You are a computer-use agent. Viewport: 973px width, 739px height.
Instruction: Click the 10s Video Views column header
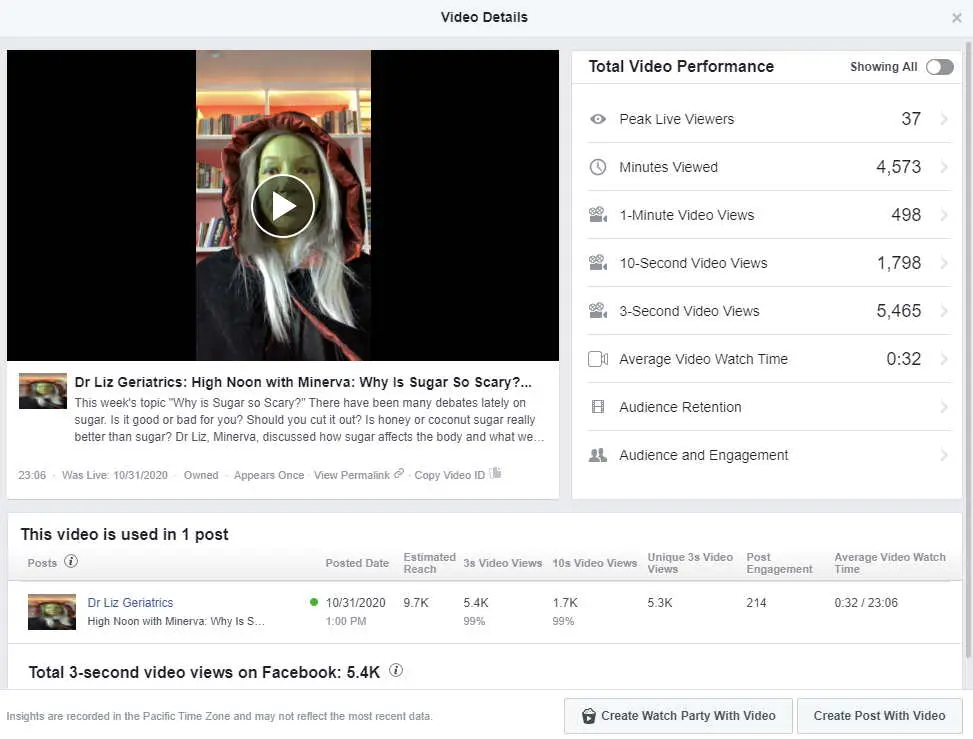tap(594, 563)
